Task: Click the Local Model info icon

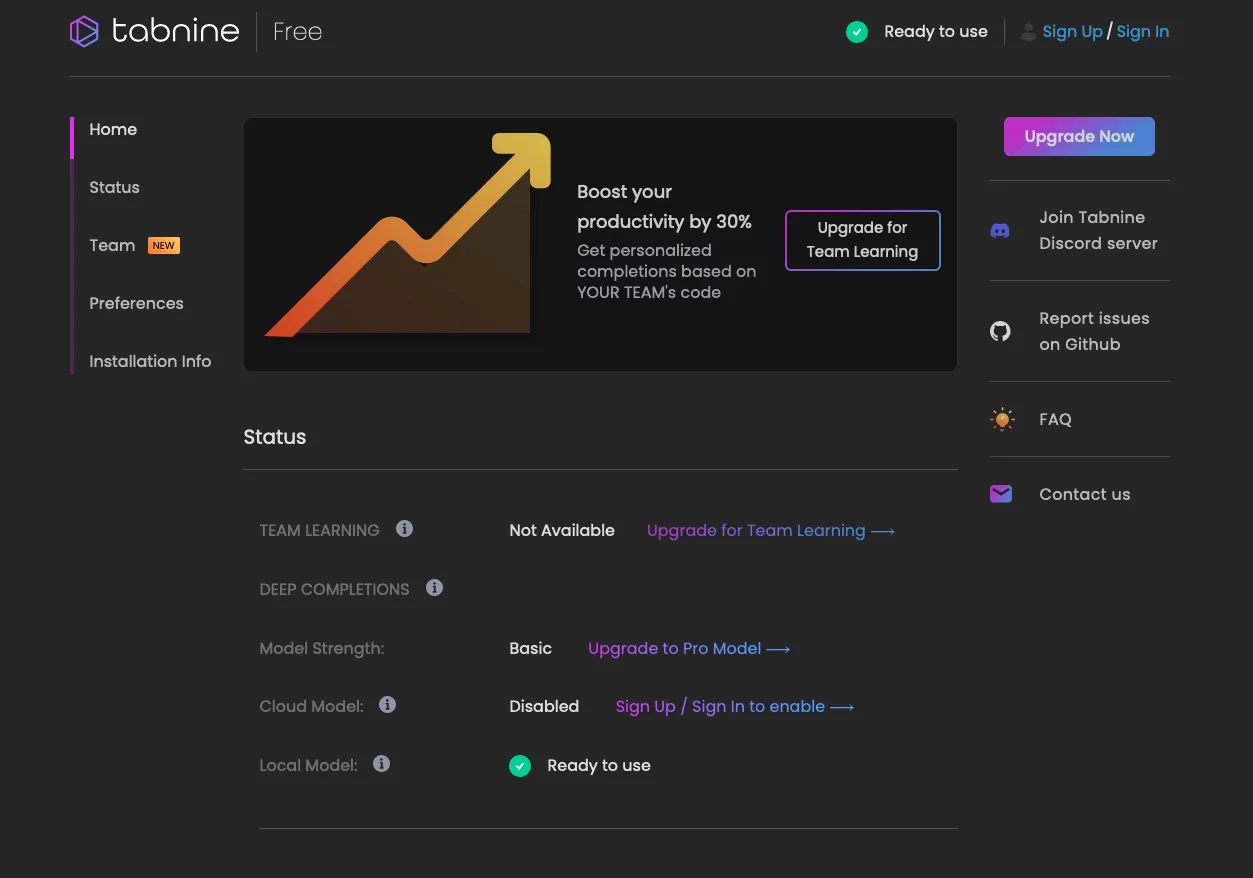Action: [x=381, y=764]
